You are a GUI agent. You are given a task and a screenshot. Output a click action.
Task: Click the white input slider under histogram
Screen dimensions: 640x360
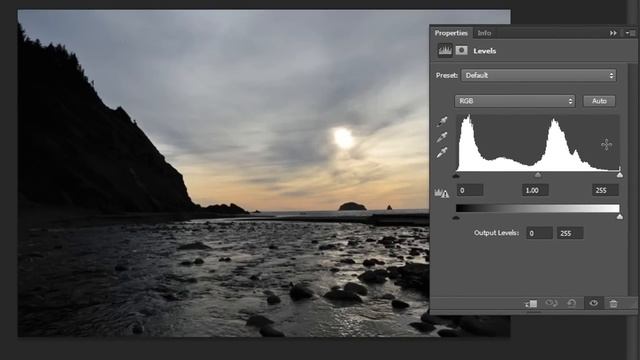[x=620, y=175]
